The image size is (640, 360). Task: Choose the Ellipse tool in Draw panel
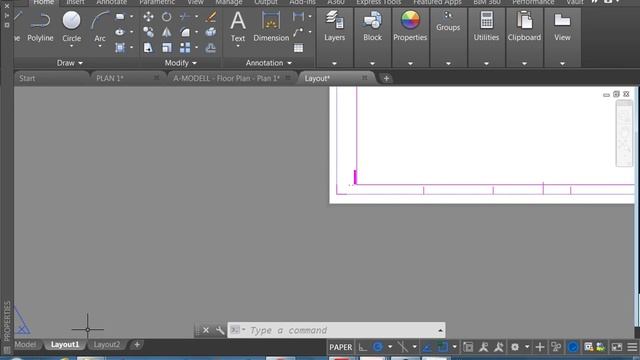pyautogui.click(x=120, y=32)
